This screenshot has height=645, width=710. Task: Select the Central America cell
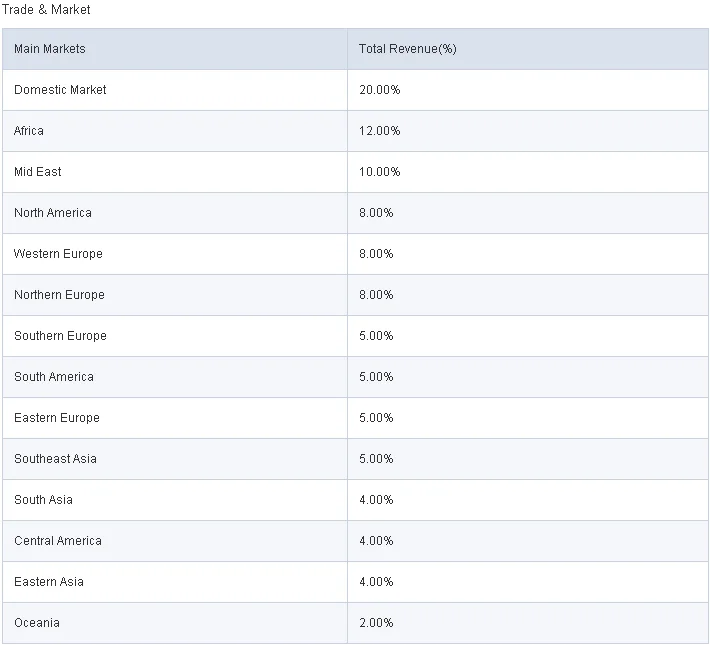point(58,541)
